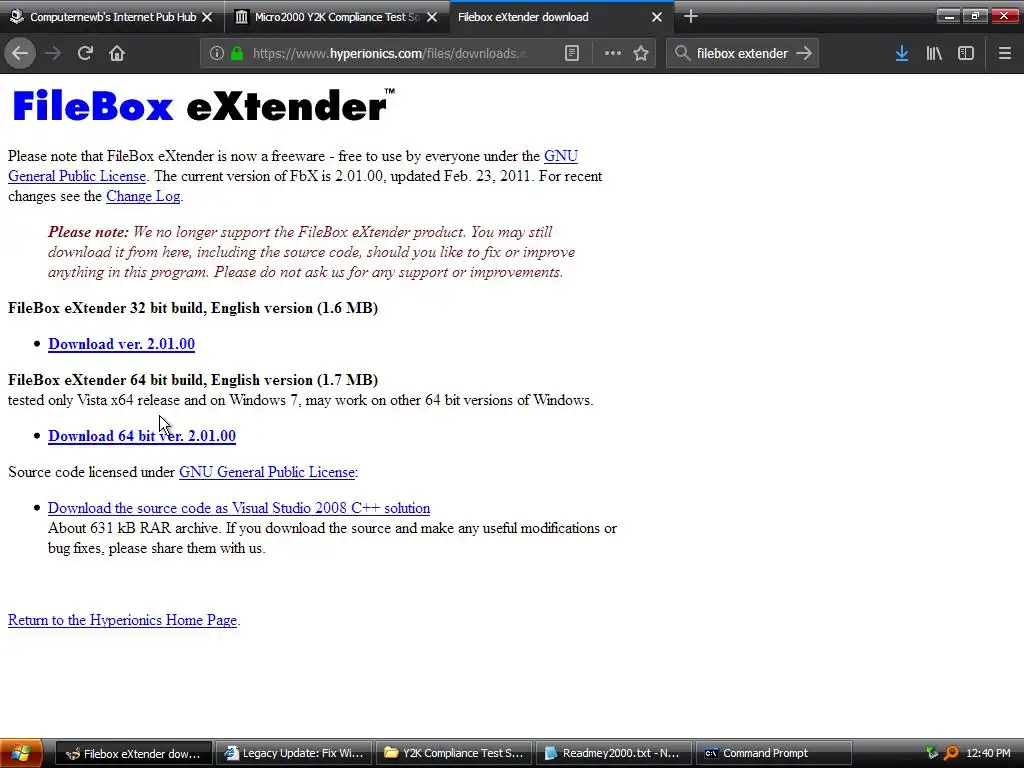Switch to Micro2000 Y2K Compliance Test tab
The image size is (1024, 768).
pyautogui.click(x=336, y=17)
